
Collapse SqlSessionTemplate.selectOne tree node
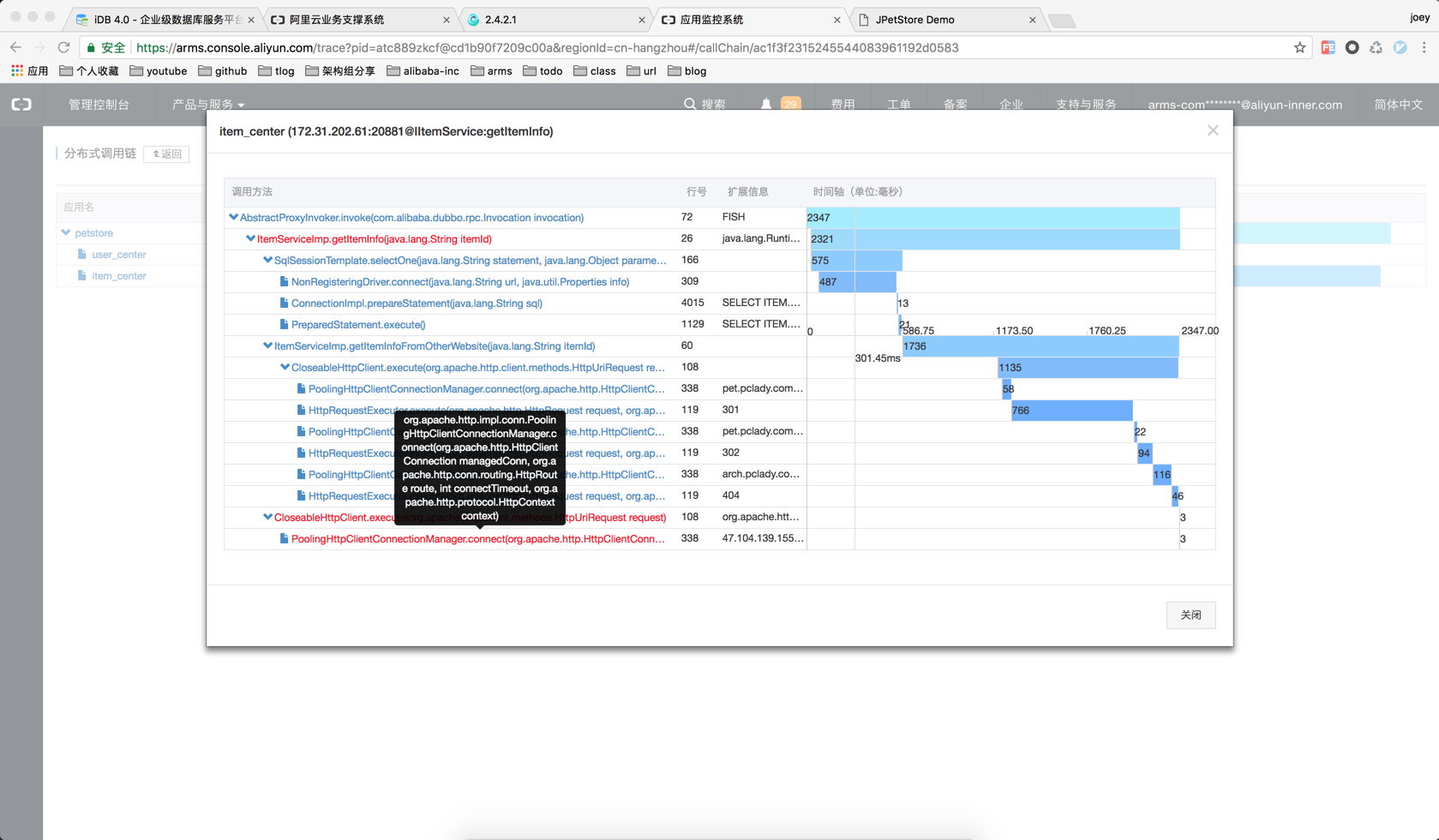click(267, 261)
